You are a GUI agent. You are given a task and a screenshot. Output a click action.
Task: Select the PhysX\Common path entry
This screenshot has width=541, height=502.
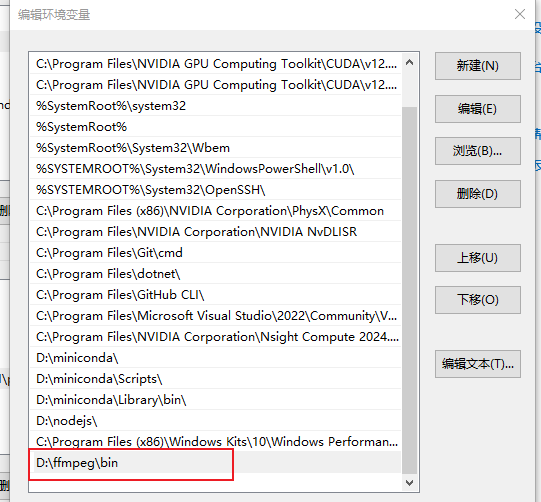216,211
